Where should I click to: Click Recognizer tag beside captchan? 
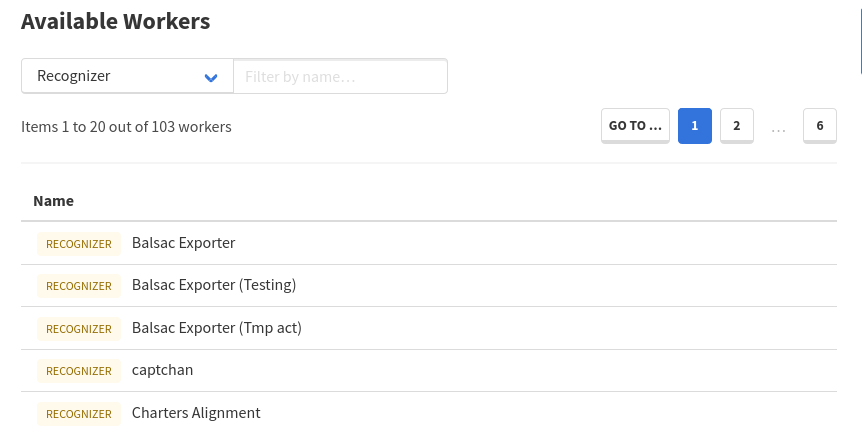79,371
